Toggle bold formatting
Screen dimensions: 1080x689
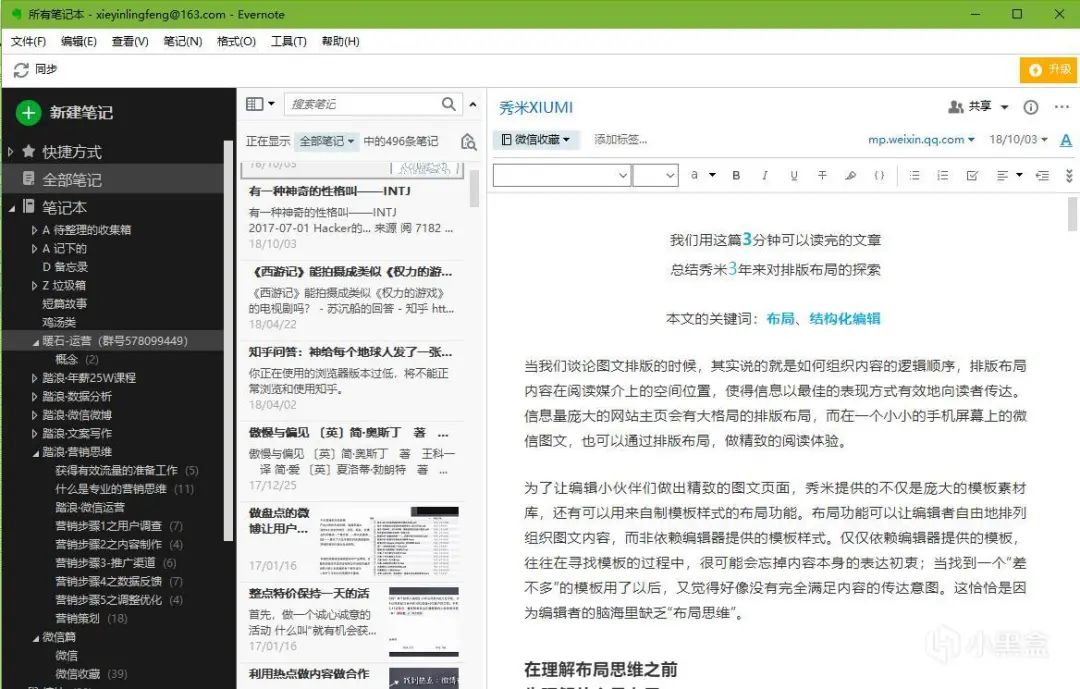[736, 175]
